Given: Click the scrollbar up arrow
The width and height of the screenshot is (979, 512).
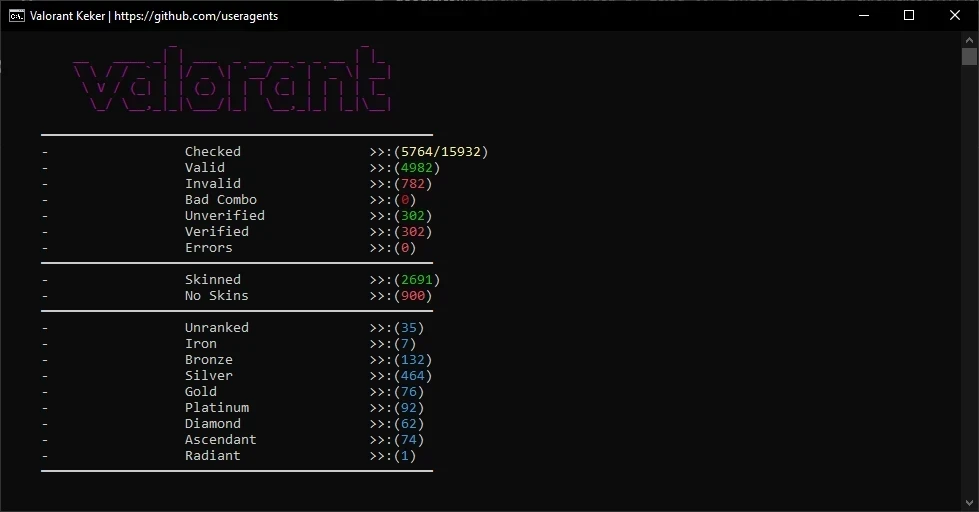Looking at the screenshot, I should click(x=969, y=38).
